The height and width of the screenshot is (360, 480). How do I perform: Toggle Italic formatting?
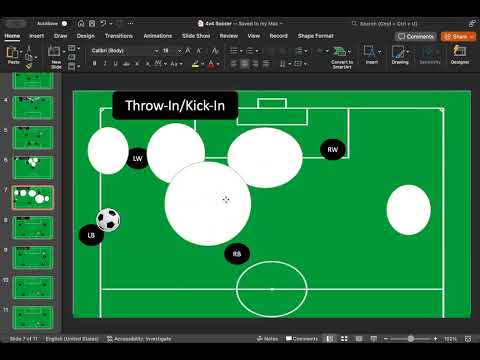[x=105, y=63]
